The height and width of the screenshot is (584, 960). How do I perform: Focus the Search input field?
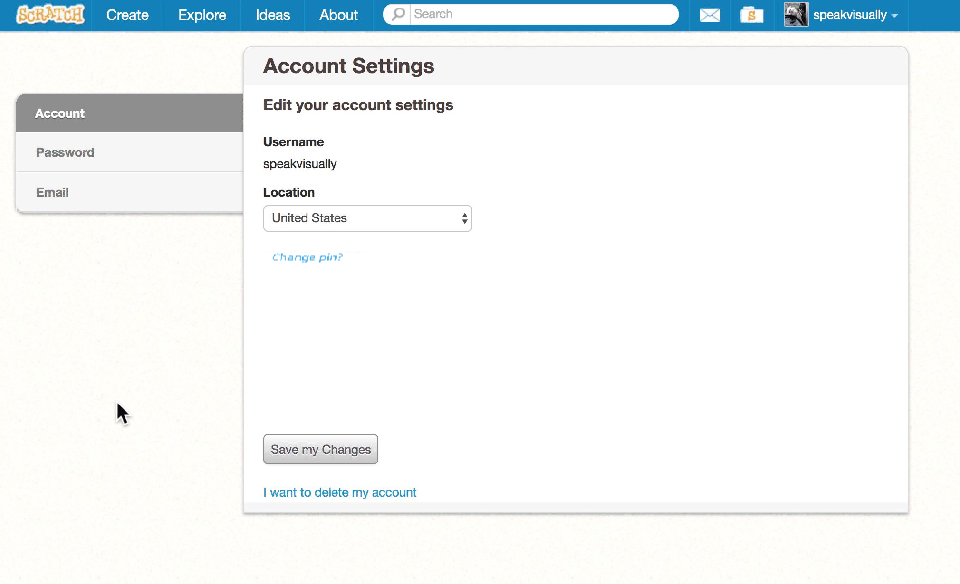click(540, 15)
